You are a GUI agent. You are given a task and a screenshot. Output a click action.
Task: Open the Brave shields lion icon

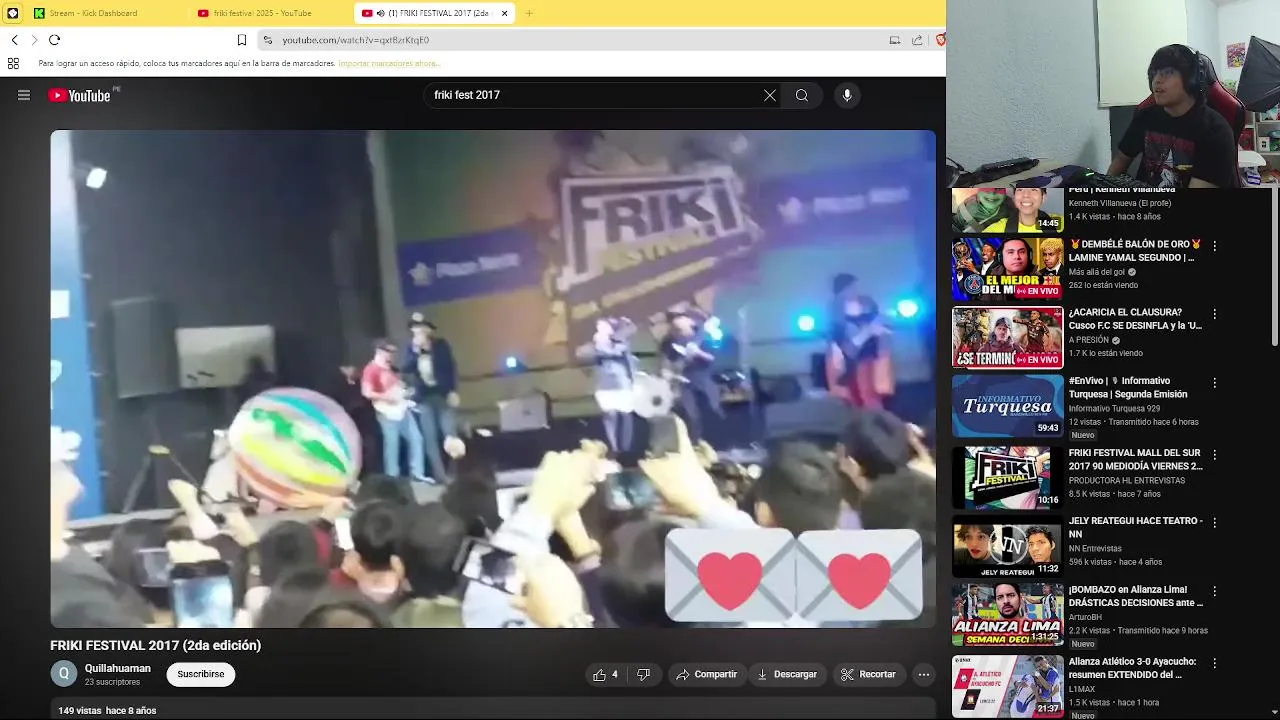pyautogui.click(x=940, y=40)
